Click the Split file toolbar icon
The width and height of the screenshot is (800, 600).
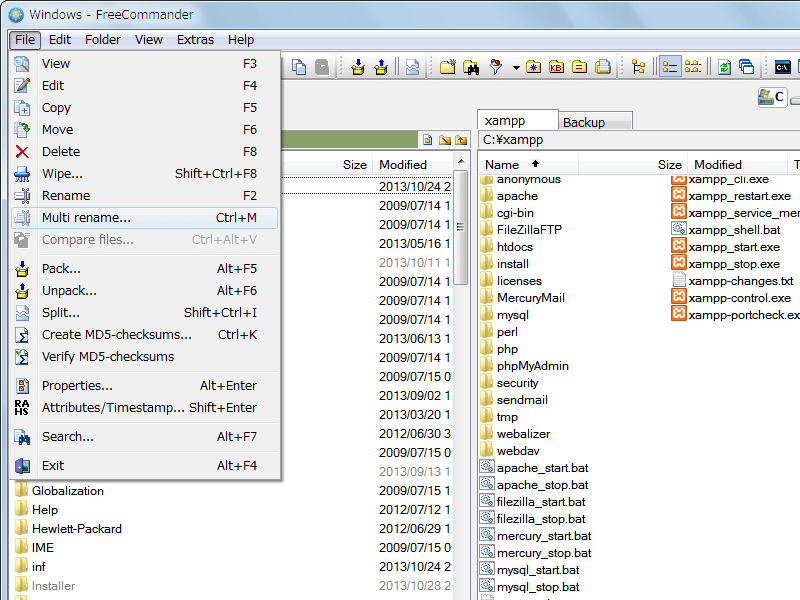(x=412, y=67)
